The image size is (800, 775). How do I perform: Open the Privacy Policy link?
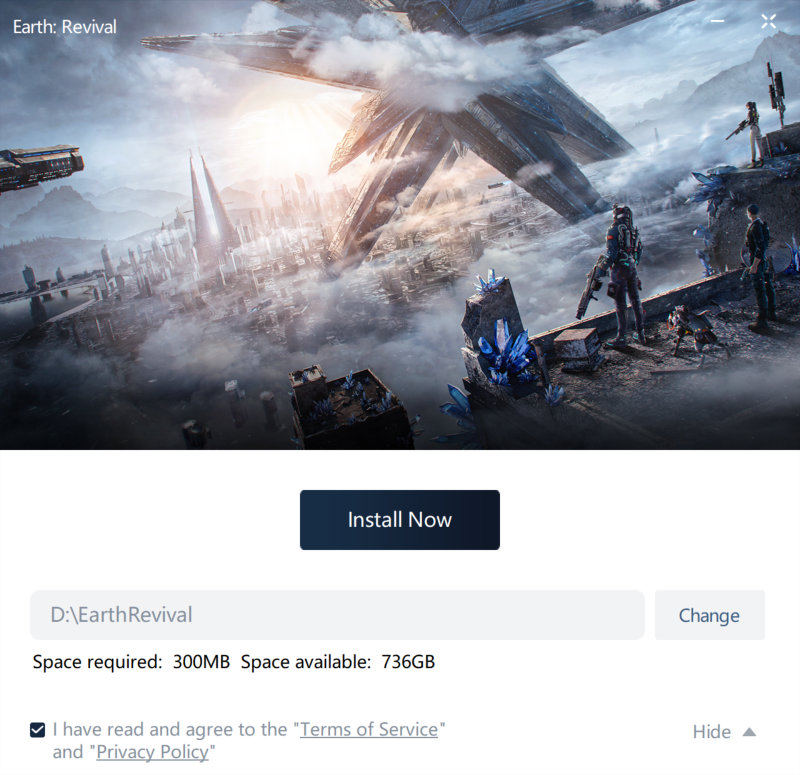(x=153, y=752)
